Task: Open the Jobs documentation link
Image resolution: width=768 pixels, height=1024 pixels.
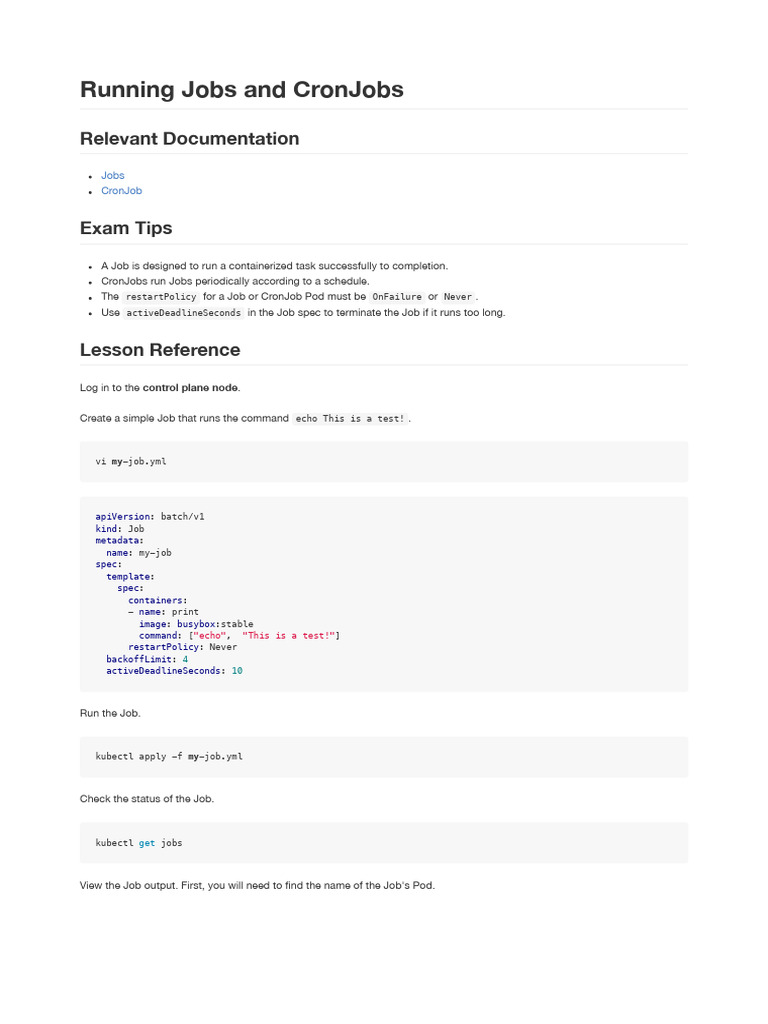Action: pyautogui.click(x=112, y=175)
